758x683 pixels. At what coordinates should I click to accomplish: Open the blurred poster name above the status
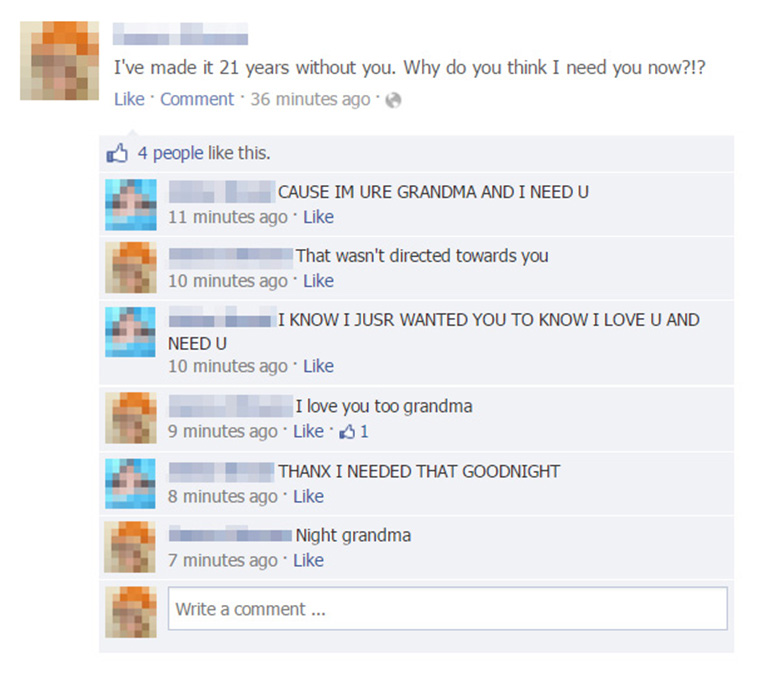tap(180, 34)
